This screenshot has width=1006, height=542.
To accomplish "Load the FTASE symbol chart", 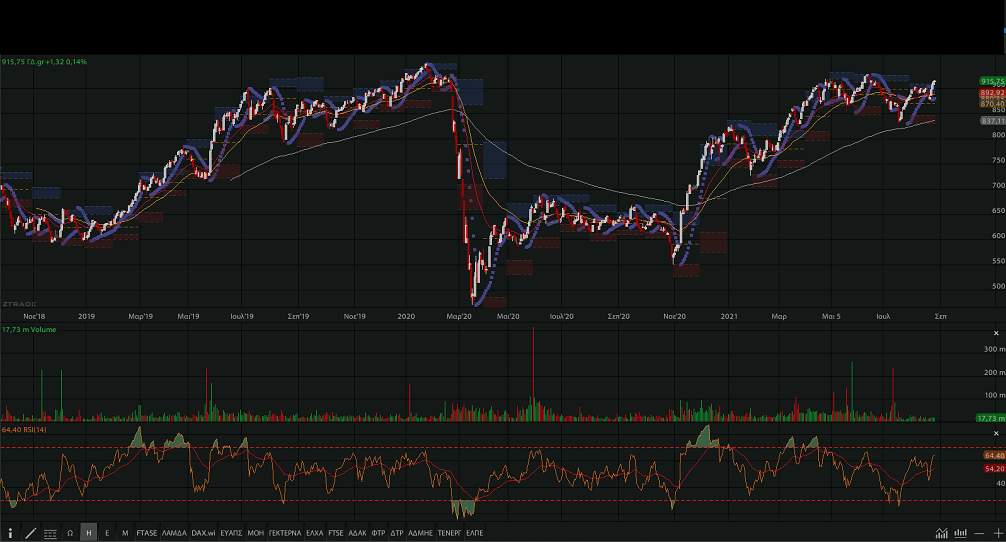I will click(x=147, y=534).
